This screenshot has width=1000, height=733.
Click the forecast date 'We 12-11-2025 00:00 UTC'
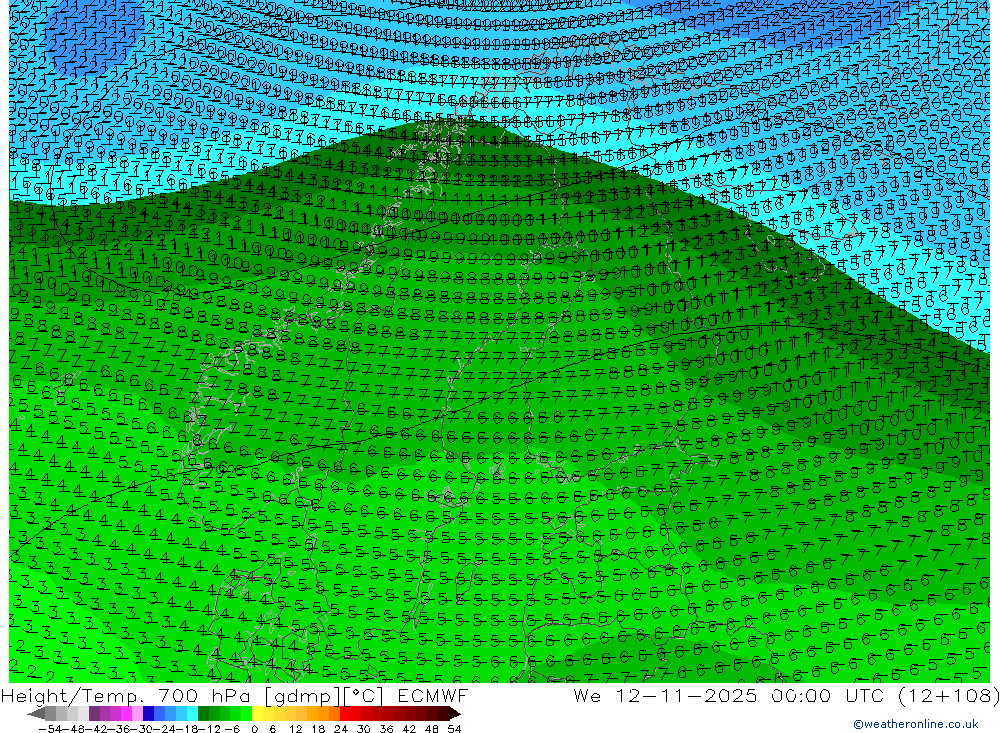(731, 695)
